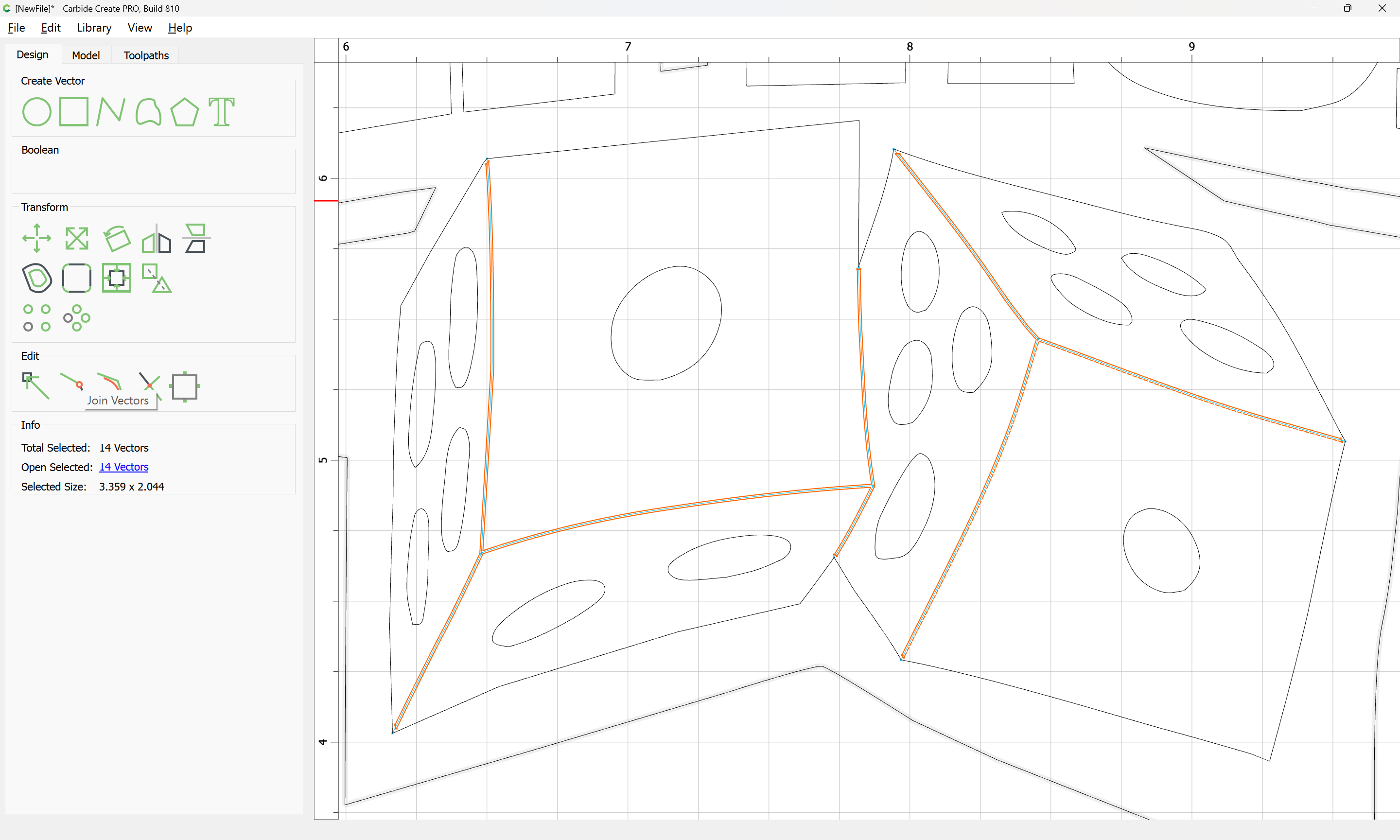Activate the Node Edit tool
The width and height of the screenshot is (1400, 840).
click(x=35, y=386)
